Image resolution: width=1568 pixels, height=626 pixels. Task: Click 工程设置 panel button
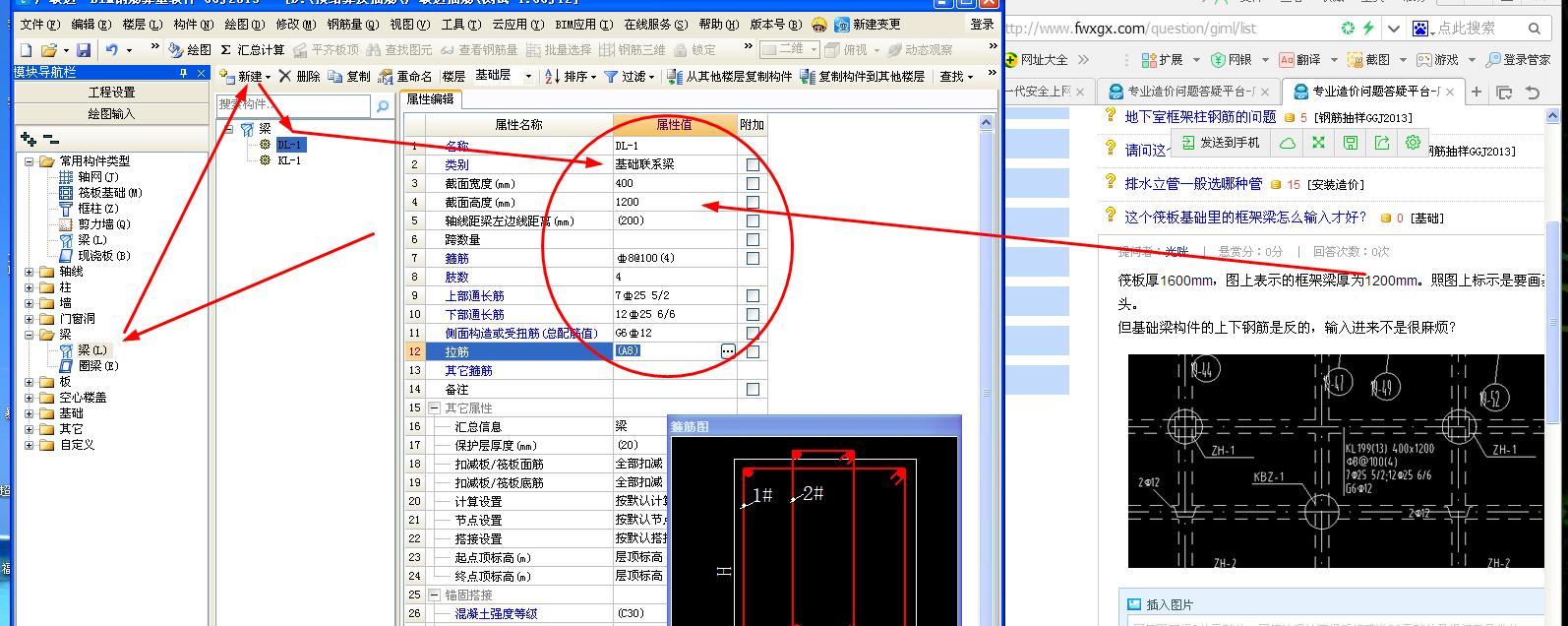(111, 93)
